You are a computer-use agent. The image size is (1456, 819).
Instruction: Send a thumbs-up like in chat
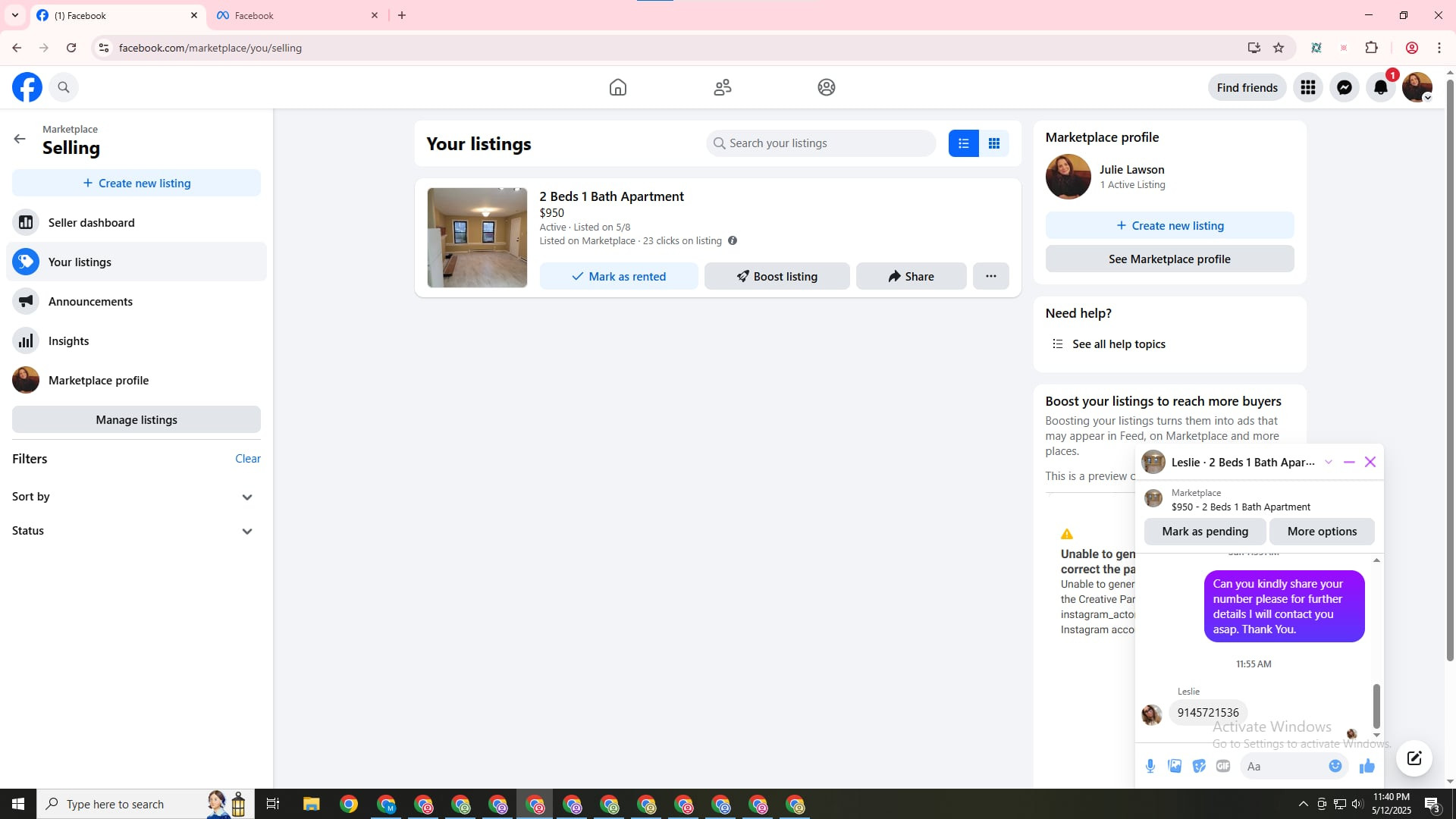click(1367, 766)
